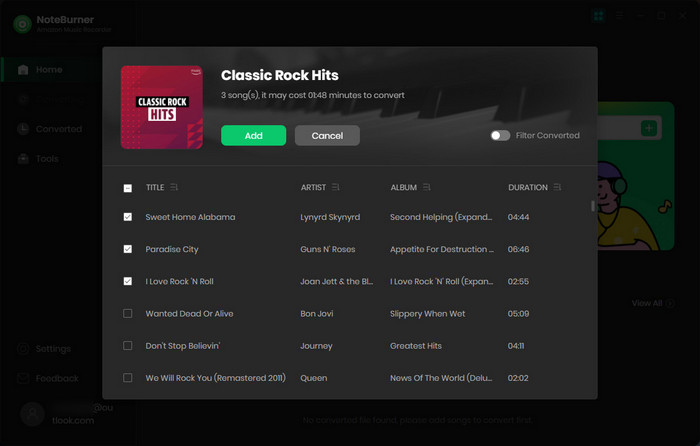Click the Tools toolbox icon in sidebar
Viewport: 700px width, 446px height.
pos(23,158)
